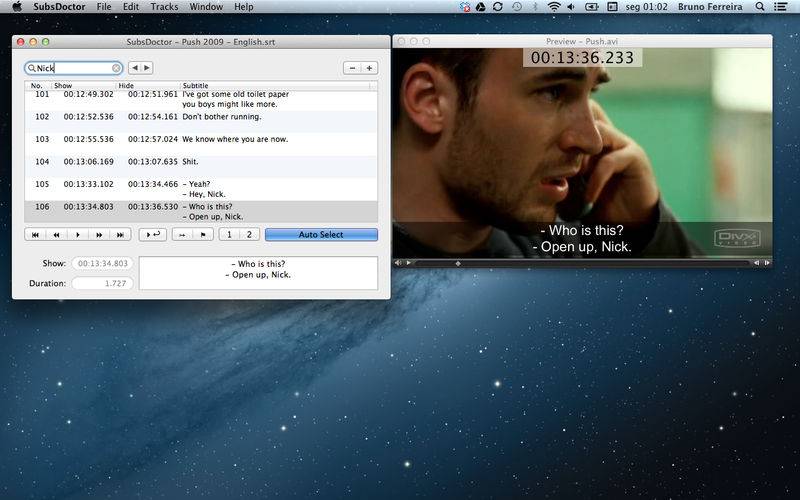The height and width of the screenshot is (500, 800).
Task: Click the sync arrows menu bar icon
Action: 498,7
